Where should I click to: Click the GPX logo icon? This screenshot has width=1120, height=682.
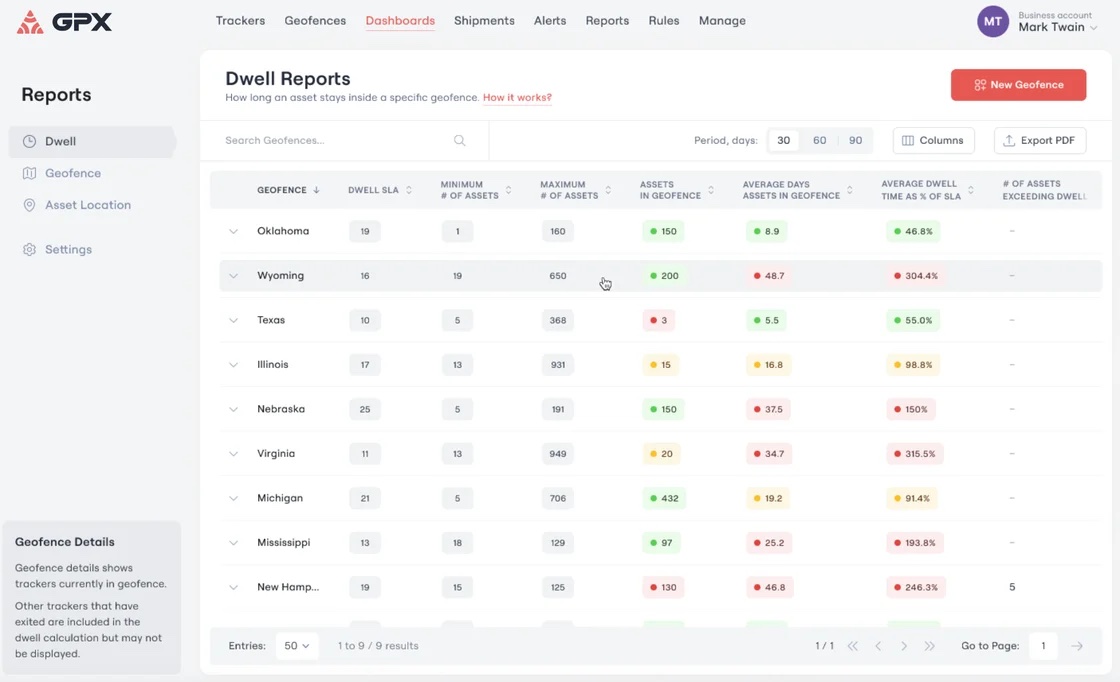tap(30, 22)
